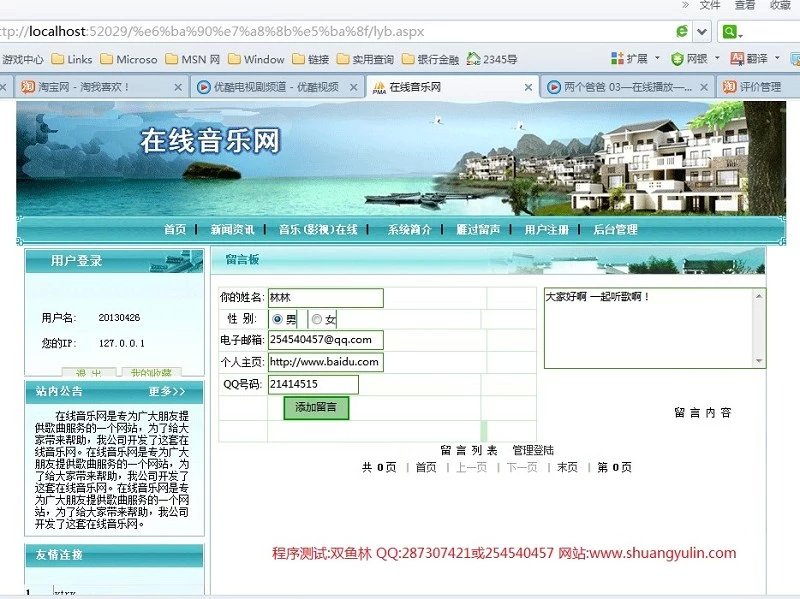Click the 留言列表 heading
Viewport: 800px width, 599px height.
pos(469,451)
